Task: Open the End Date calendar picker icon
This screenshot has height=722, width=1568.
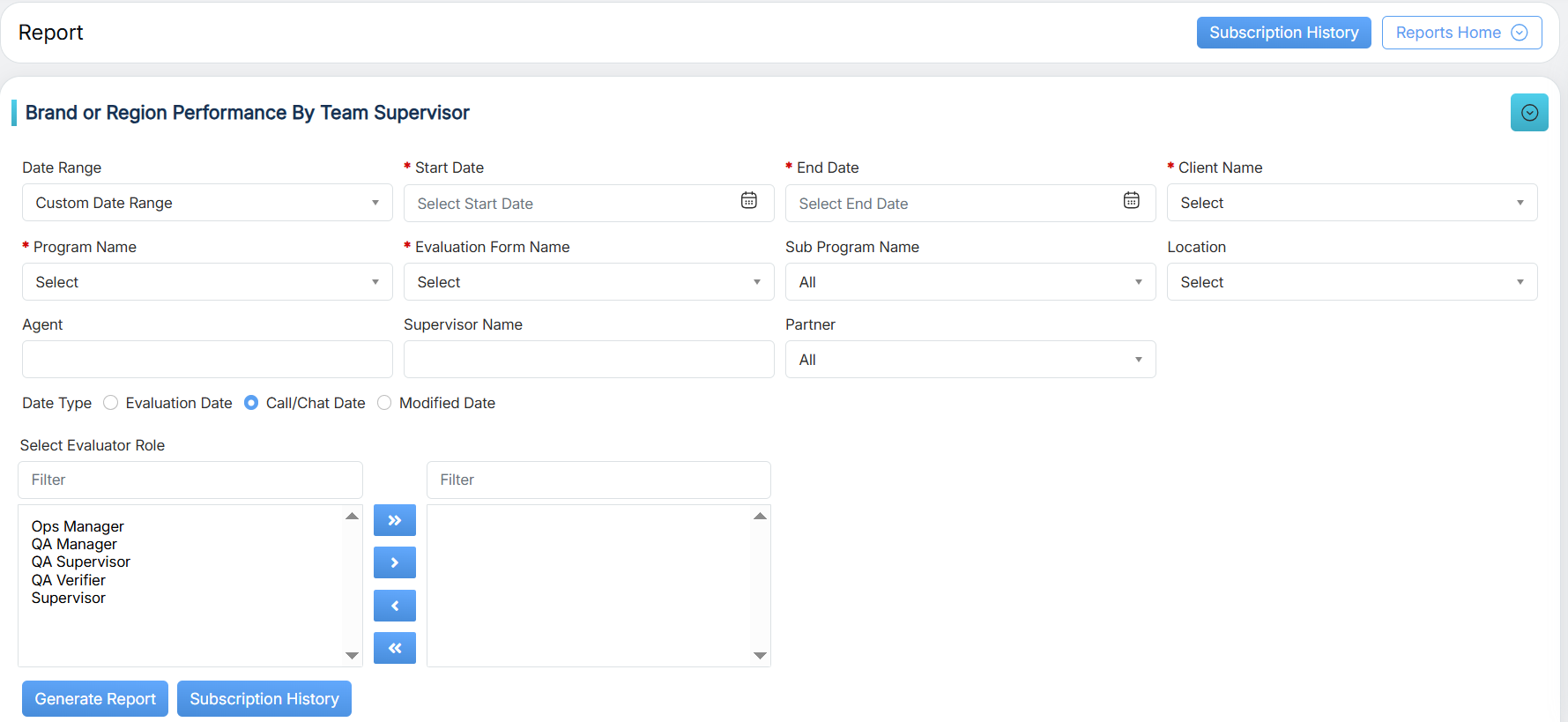Action: (1131, 201)
